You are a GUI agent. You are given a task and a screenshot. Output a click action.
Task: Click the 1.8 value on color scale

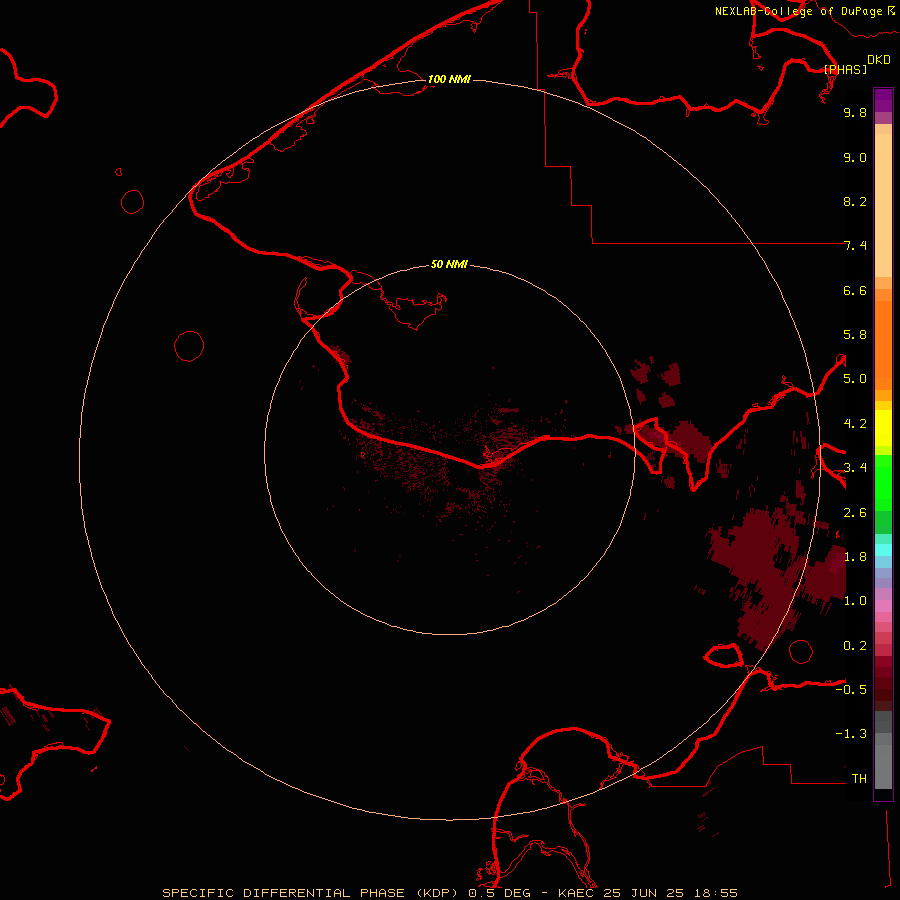tap(855, 557)
